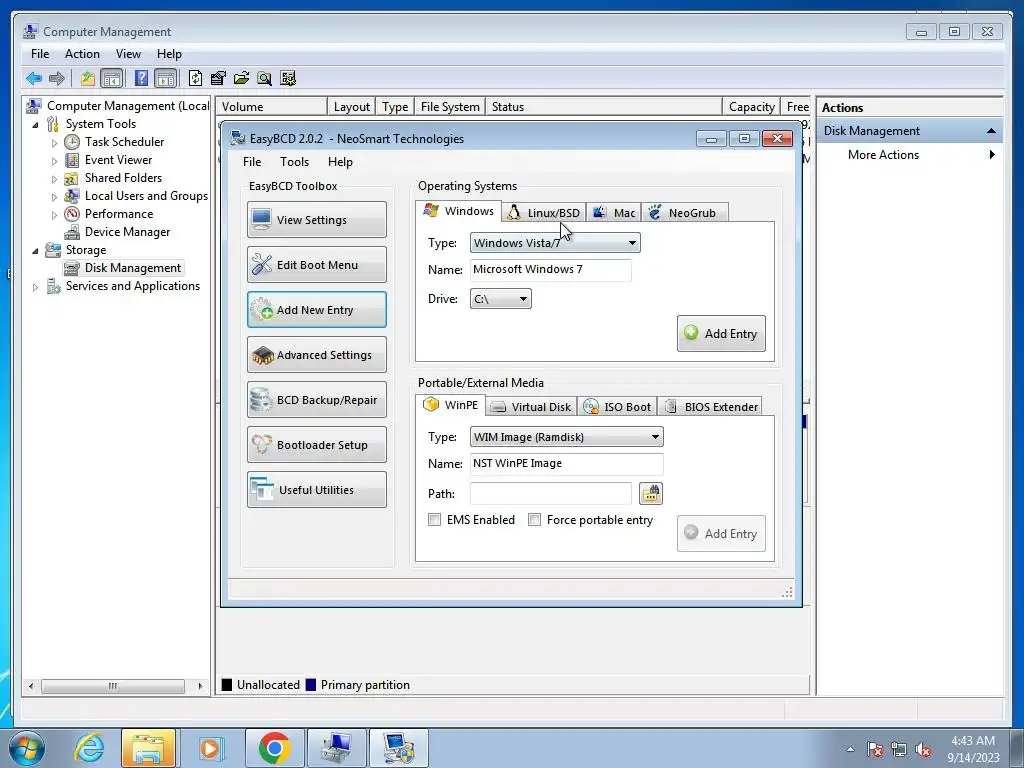Click the Properties toolbar icon with checkmark
The image size is (1024, 768).
218,78
